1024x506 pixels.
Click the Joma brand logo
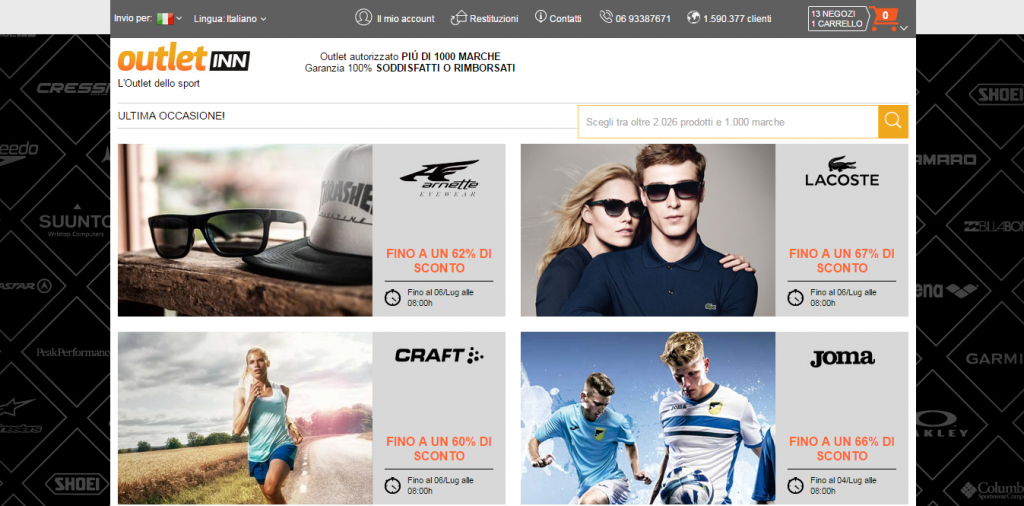[x=842, y=358]
